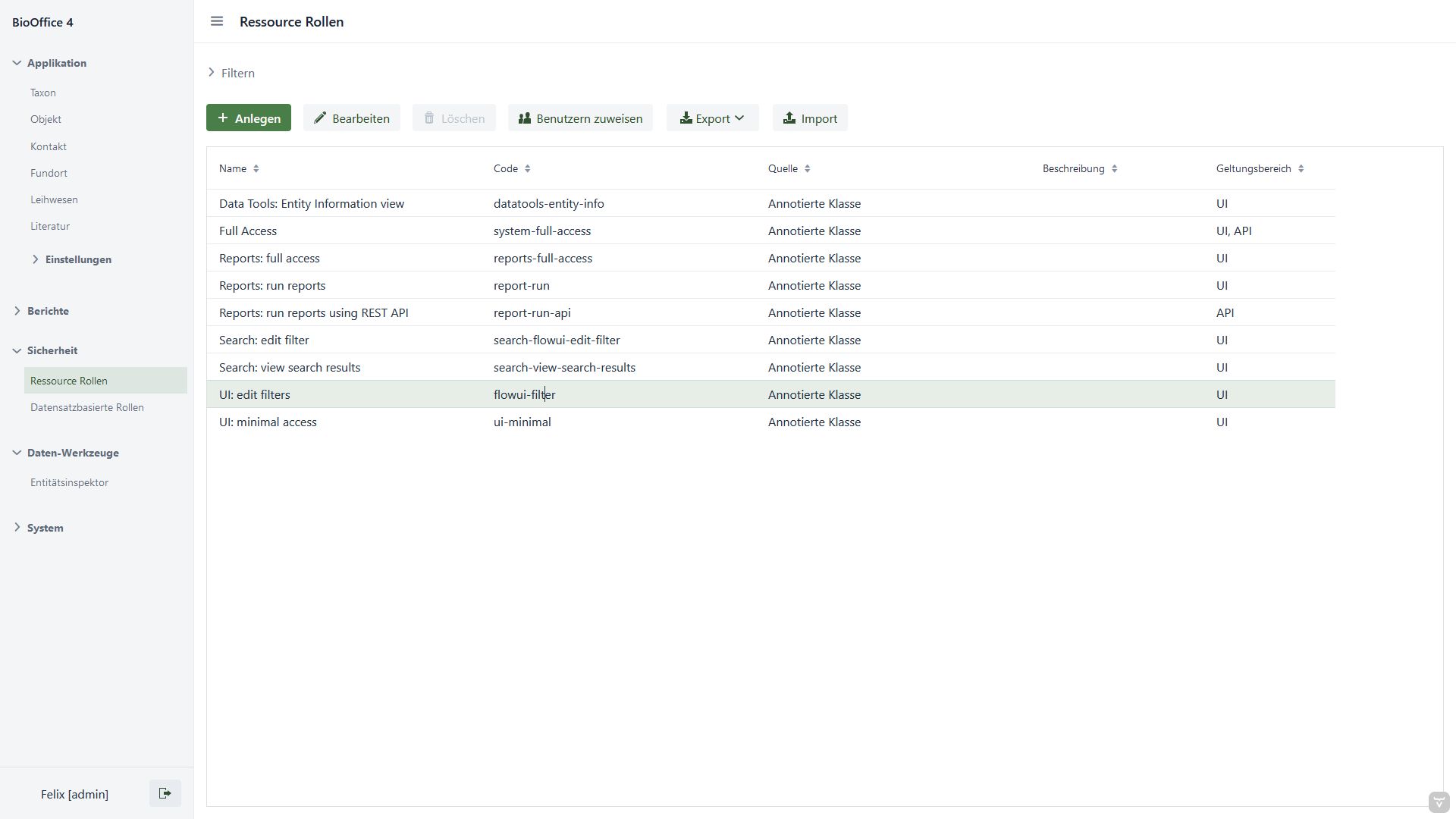Click the hamburger menu icon
This screenshot has width=1456, height=819.
pyautogui.click(x=217, y=21)
